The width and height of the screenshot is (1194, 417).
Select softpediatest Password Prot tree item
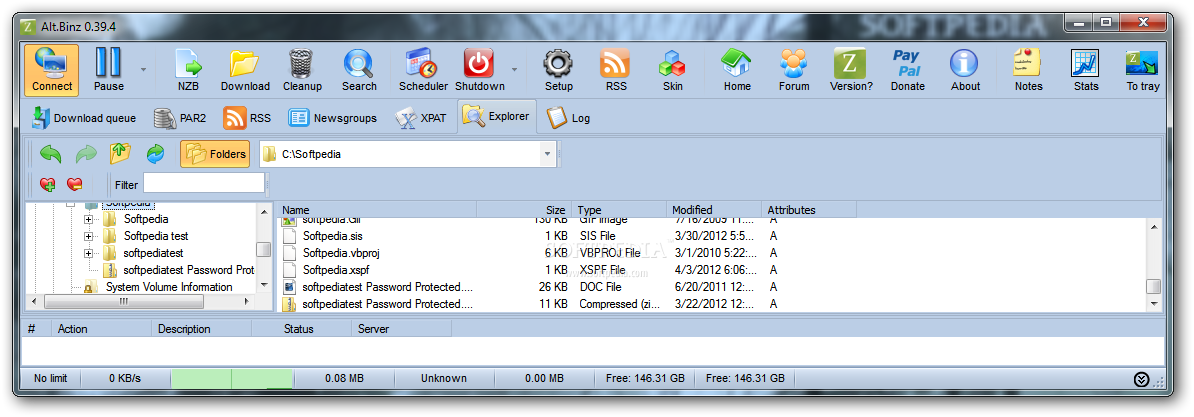click(x=188, y=270)
